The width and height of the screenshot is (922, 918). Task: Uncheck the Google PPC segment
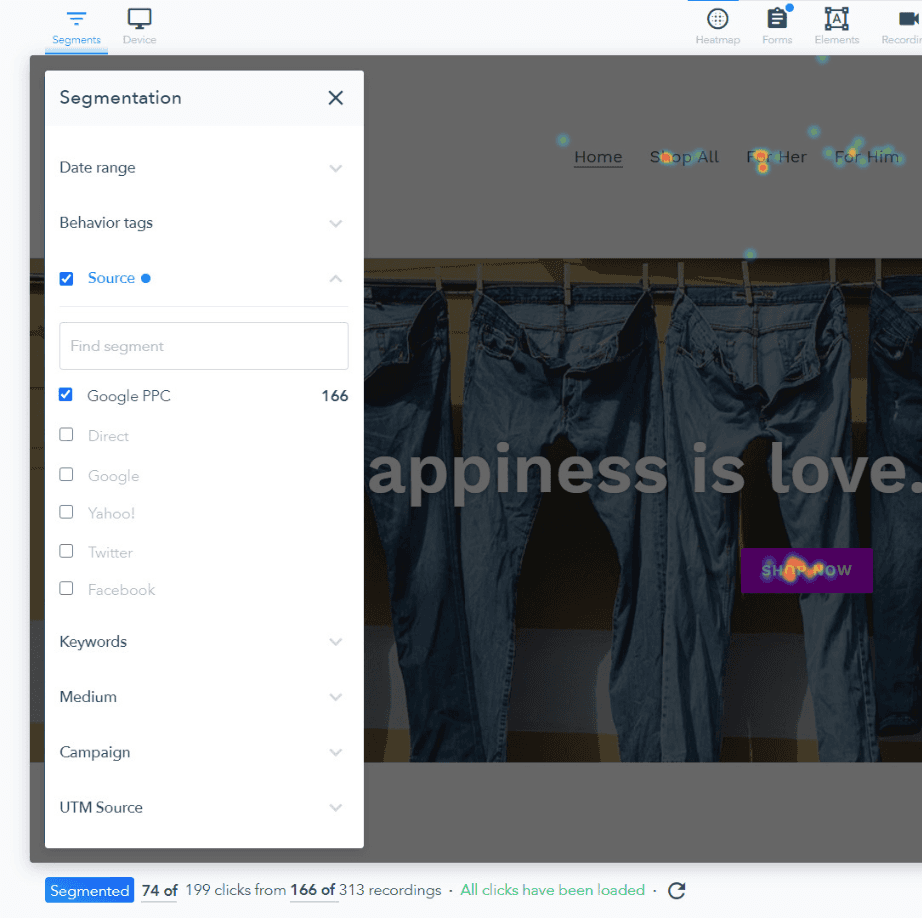pos(66,395)
